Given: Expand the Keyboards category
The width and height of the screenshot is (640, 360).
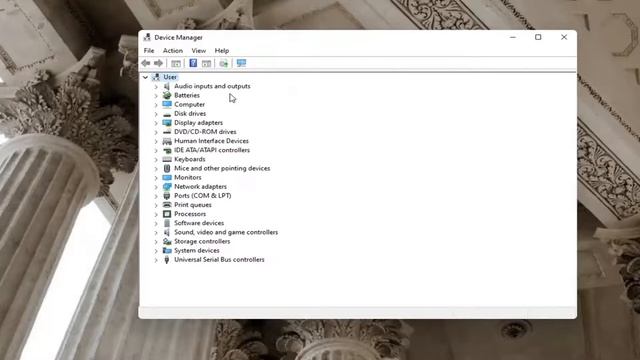Looking at the screenshot, I should (x=156, y=160).
